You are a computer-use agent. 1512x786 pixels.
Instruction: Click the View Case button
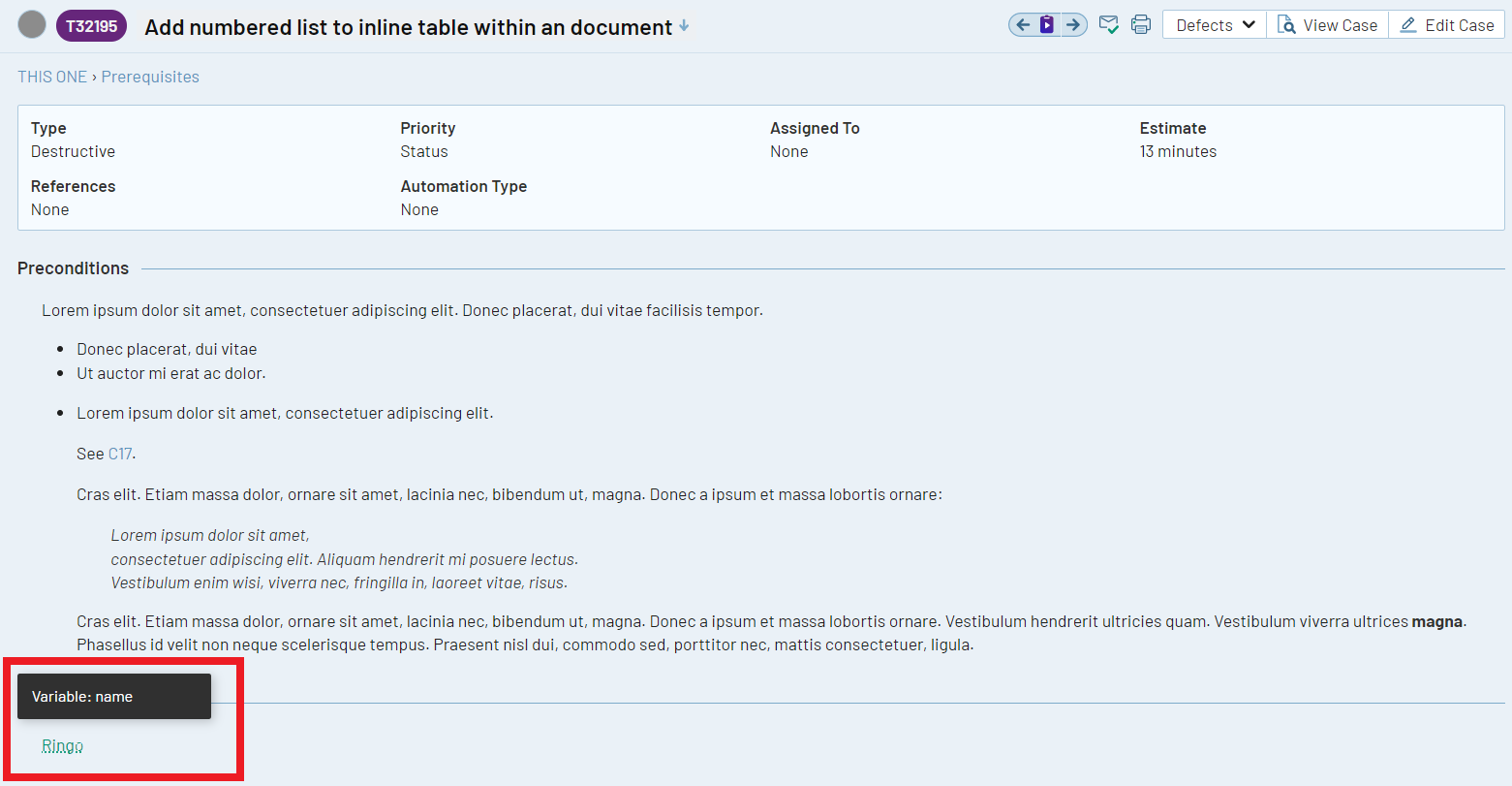(x=1328, y=25)
